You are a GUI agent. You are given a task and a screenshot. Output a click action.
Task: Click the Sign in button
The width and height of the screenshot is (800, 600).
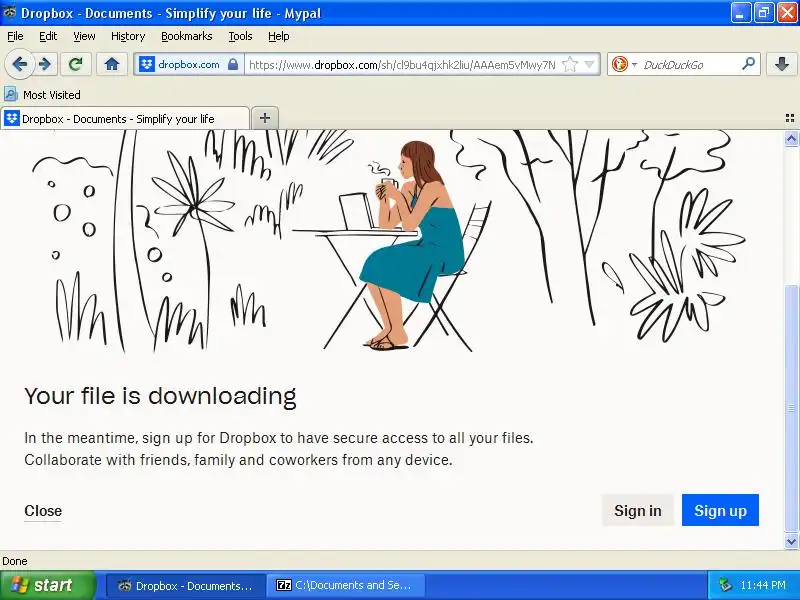tap(638, 510)
